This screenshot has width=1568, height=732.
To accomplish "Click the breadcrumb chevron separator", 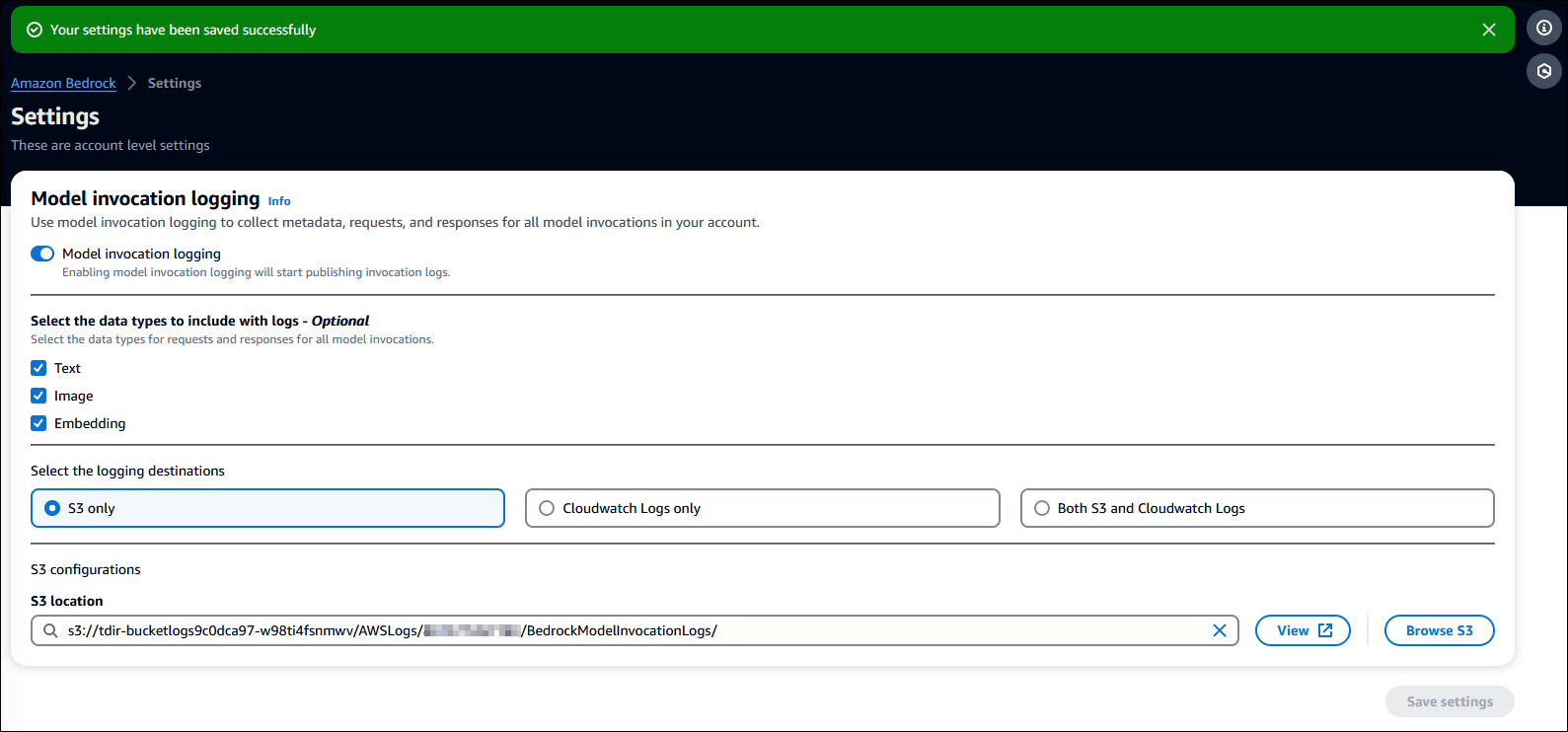I will click(132, 83).
